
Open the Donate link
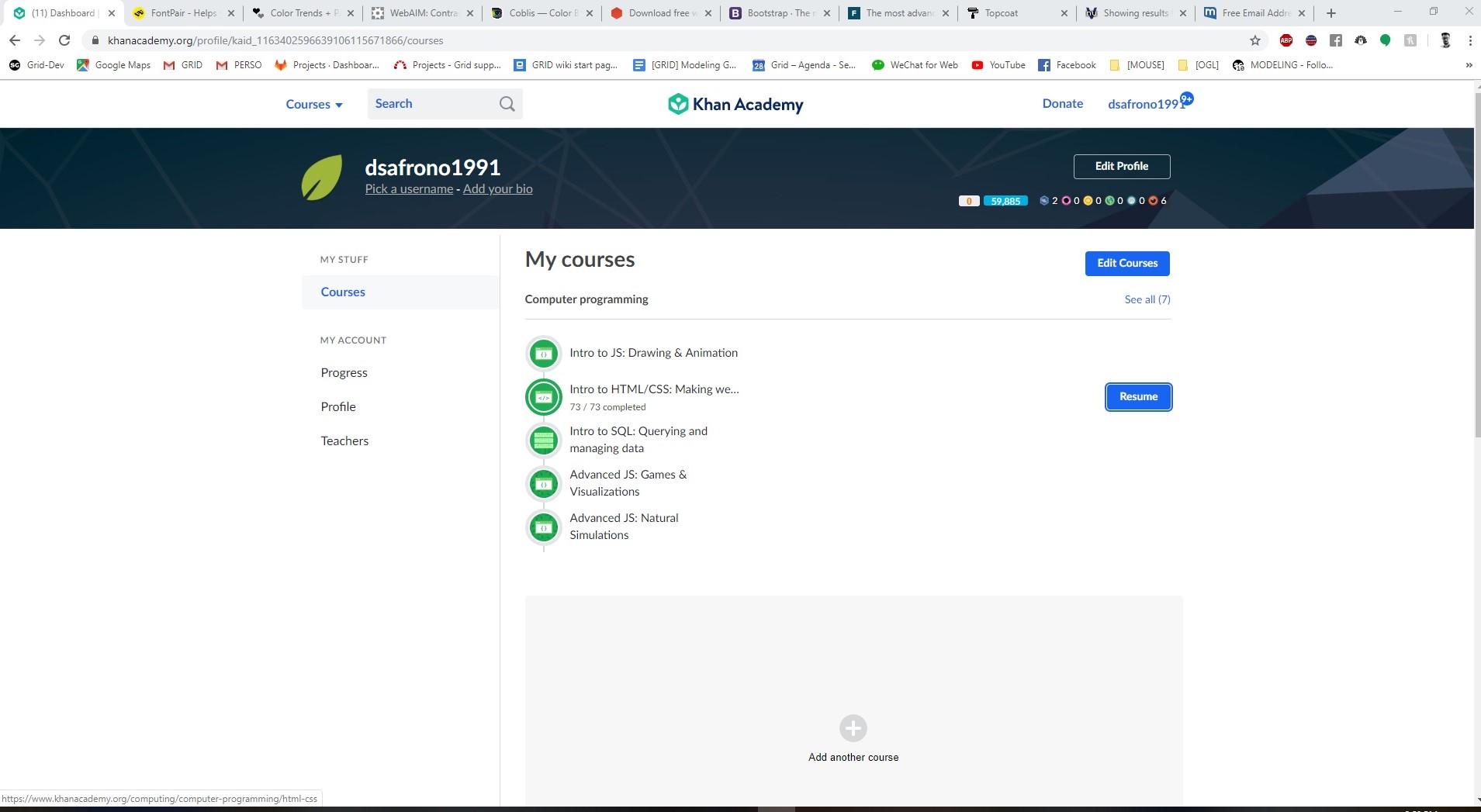(x=1063, y=104)
